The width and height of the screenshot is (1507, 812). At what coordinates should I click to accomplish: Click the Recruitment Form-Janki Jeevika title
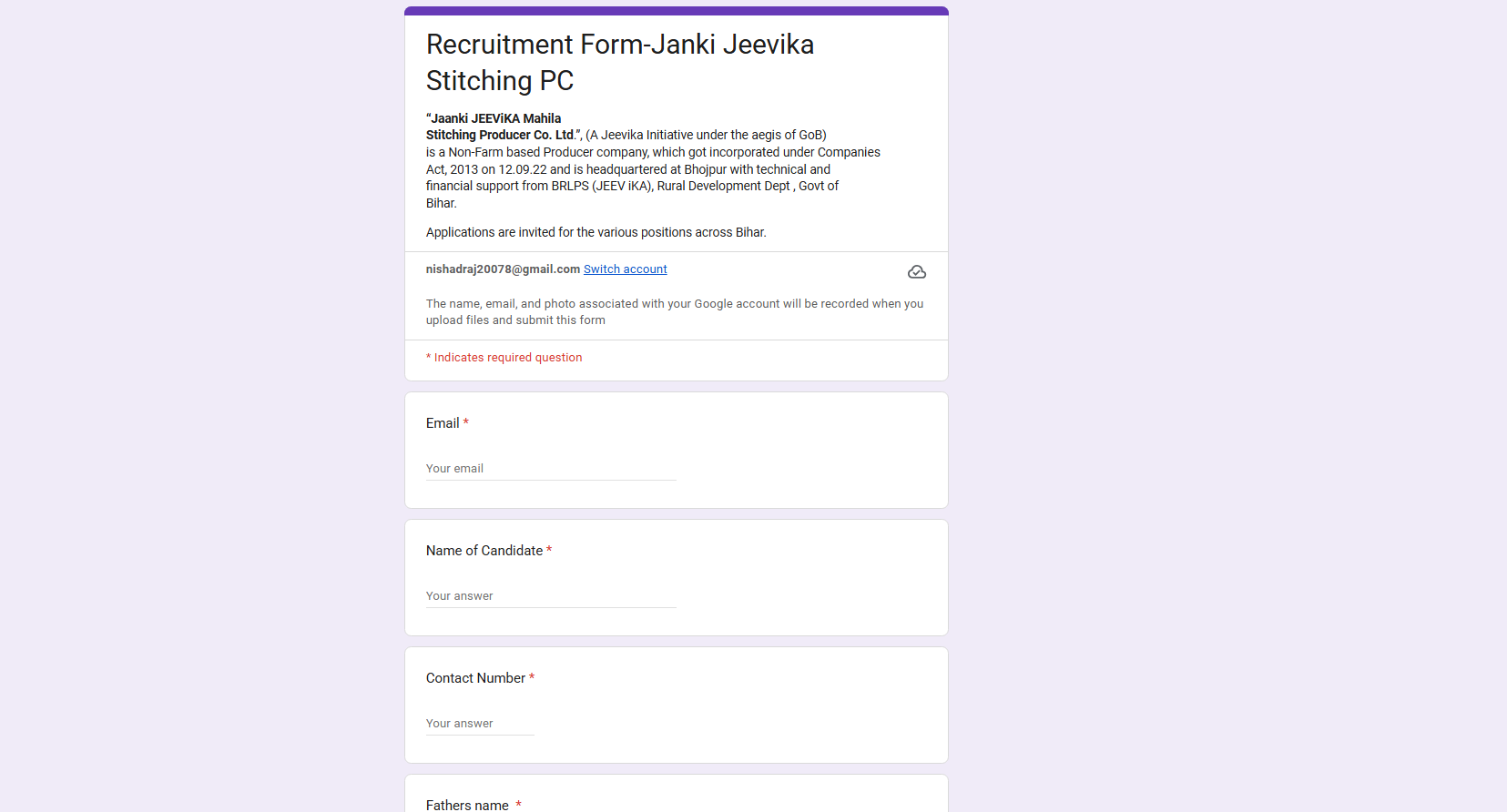pyautogui.click(x=619, y=62)
